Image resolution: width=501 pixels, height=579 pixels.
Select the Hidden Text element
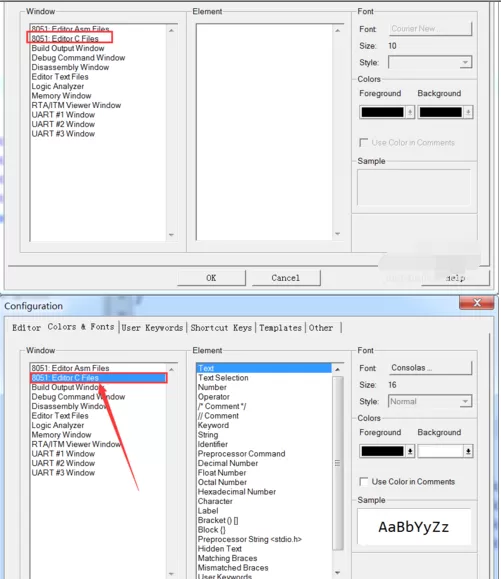(220, 549)
